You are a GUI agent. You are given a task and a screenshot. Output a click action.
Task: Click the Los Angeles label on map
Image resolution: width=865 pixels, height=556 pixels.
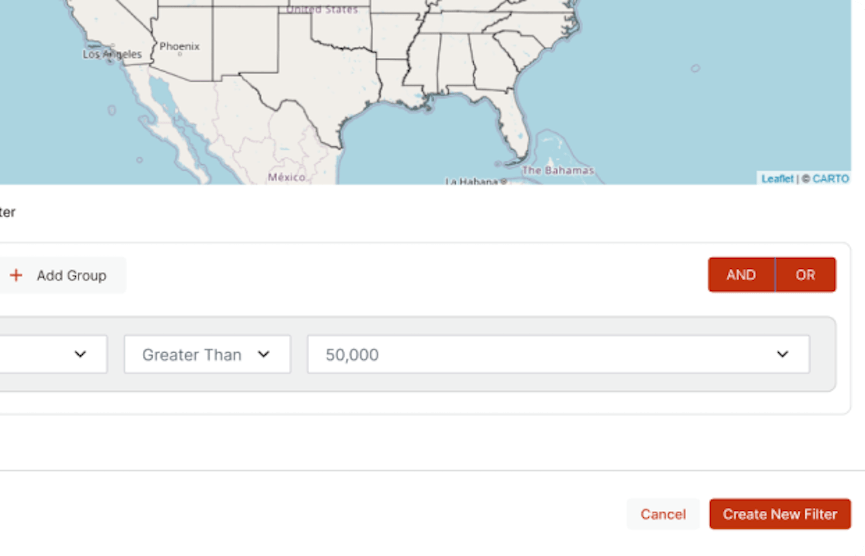pos(112,54)
